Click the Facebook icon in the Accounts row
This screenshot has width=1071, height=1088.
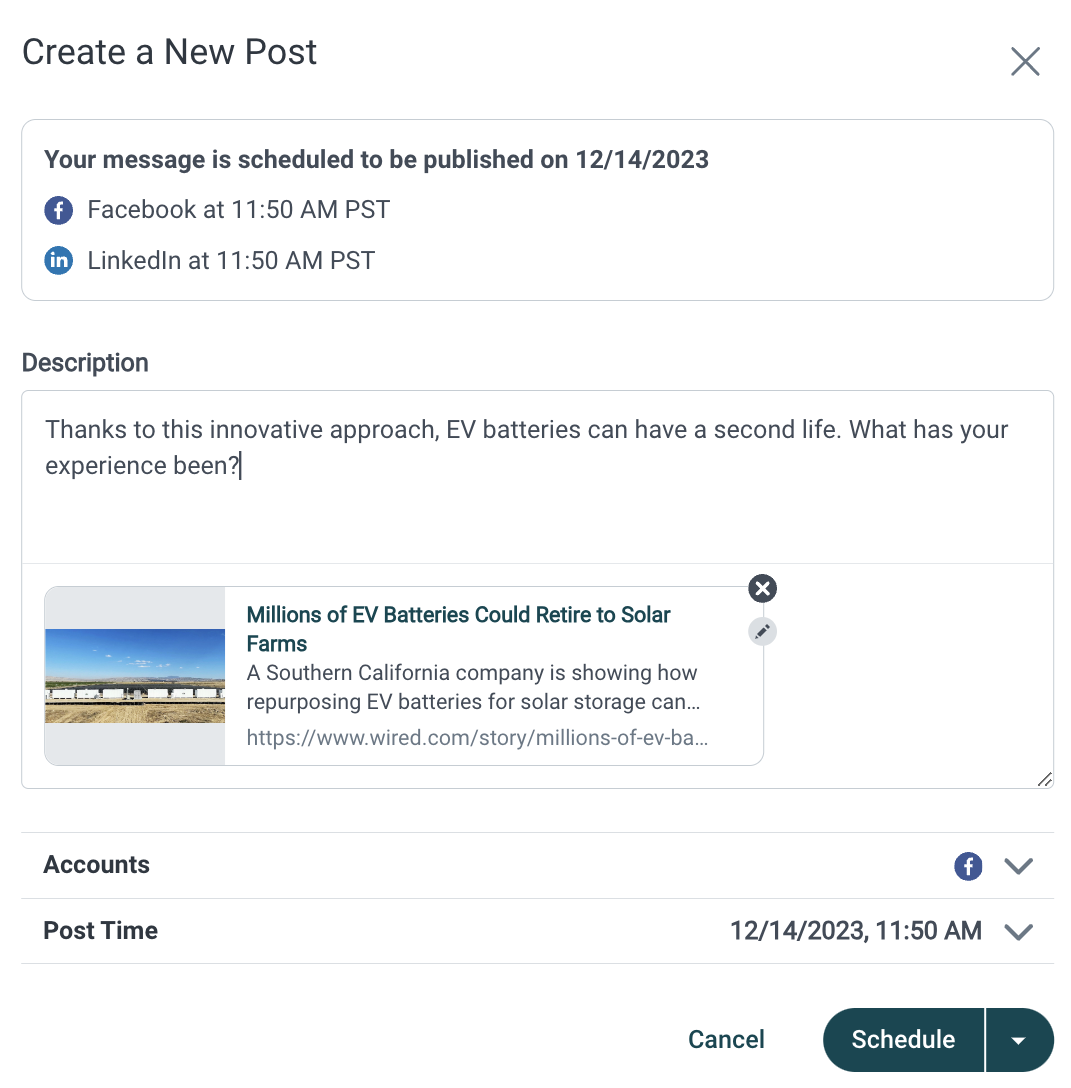(967, 866)
